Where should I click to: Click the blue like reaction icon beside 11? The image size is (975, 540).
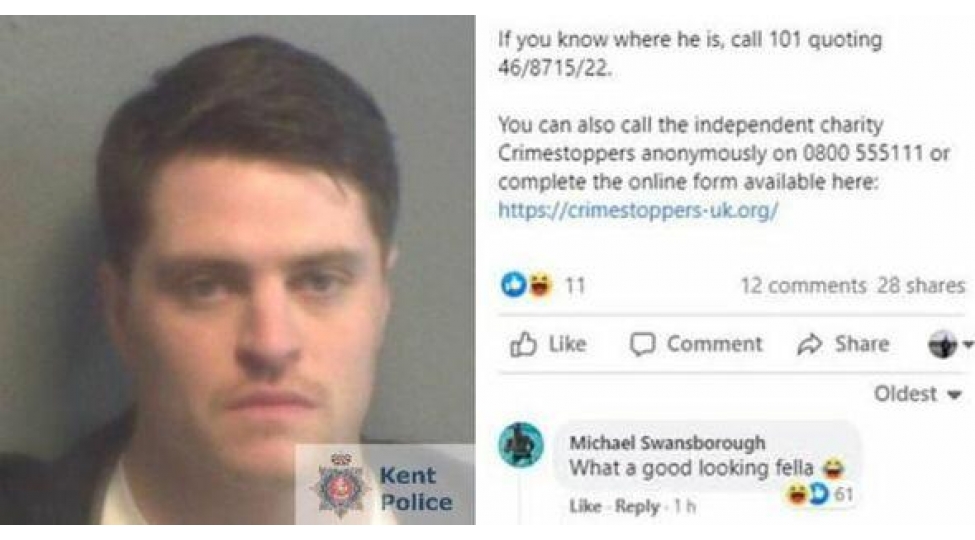(514, 285)
